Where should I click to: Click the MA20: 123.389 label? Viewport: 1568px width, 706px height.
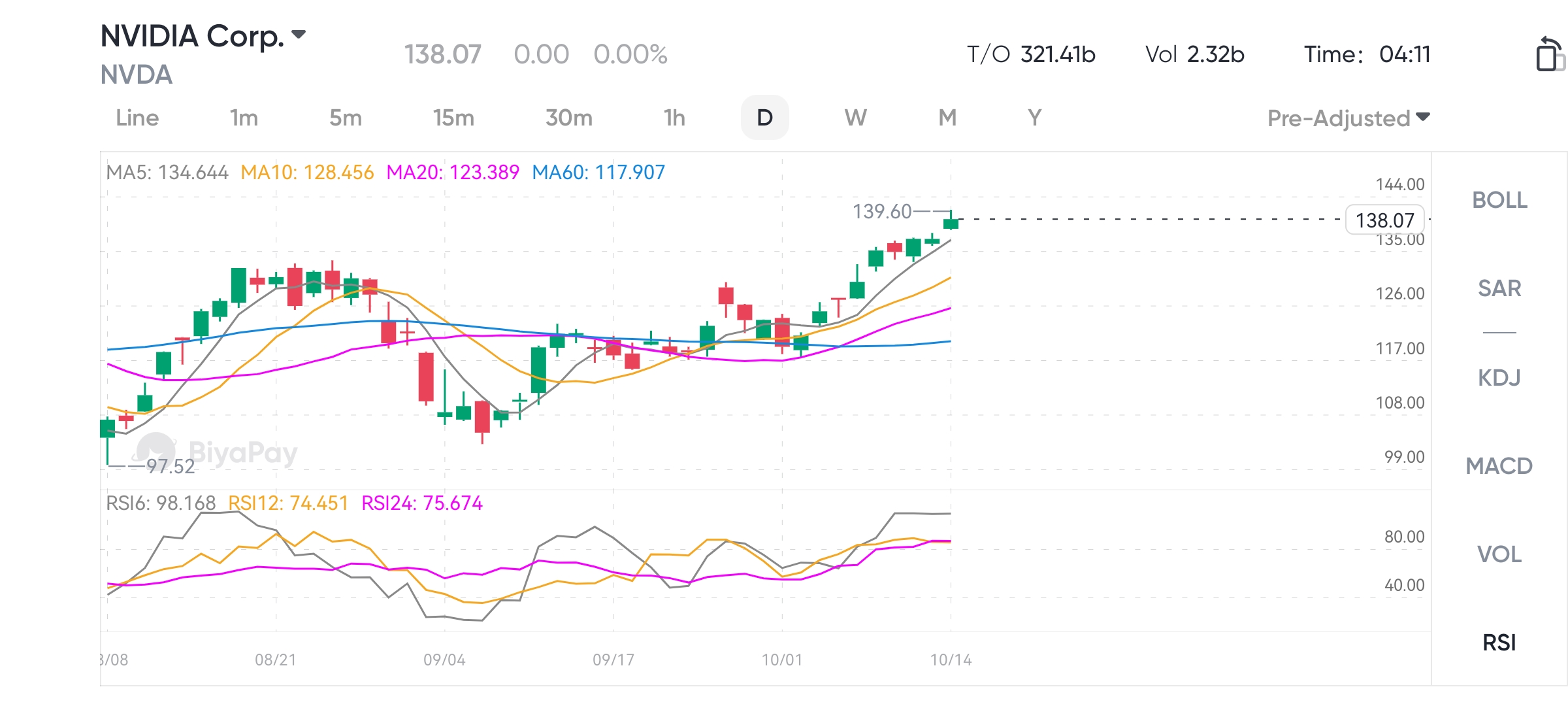point(453,173)
